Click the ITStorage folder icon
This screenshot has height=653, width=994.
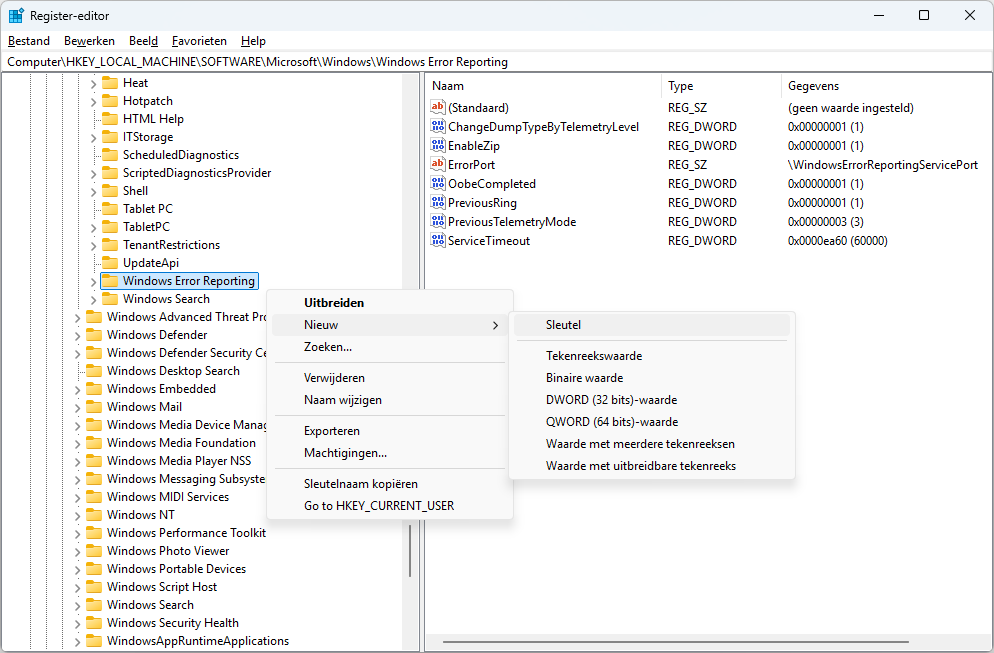tap(110, 137)
